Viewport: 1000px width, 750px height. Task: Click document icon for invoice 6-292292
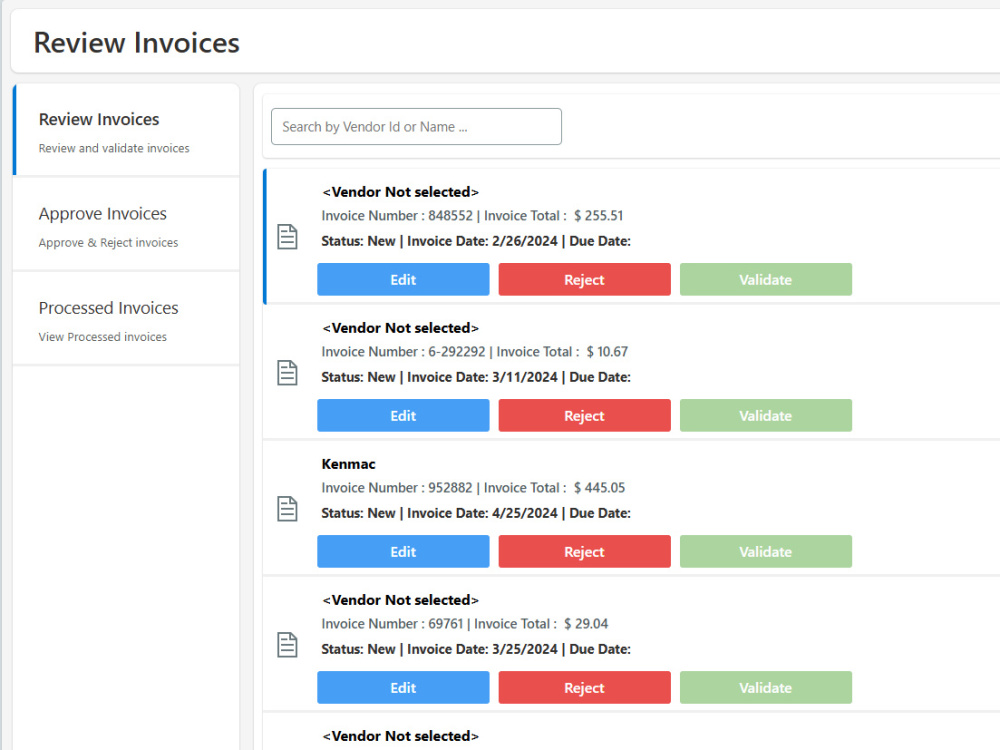tap(287, 372)
